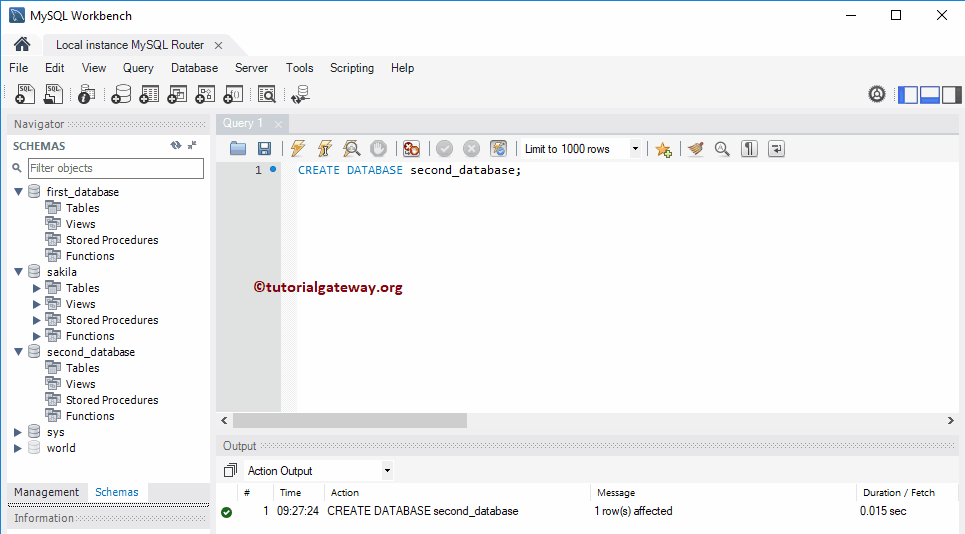Screen dimensions: 965x534
Task: Click the output history copy icon
Action: (x=230, y=471)
